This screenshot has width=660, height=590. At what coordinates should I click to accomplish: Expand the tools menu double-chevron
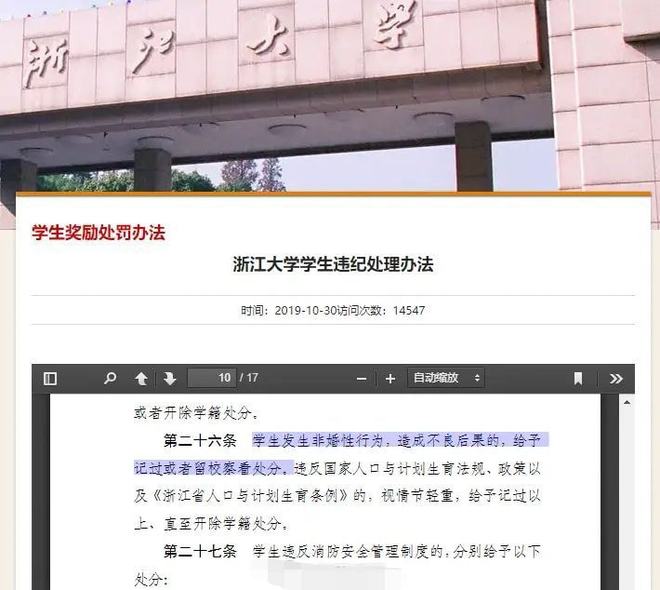click(x=615, y=378)
